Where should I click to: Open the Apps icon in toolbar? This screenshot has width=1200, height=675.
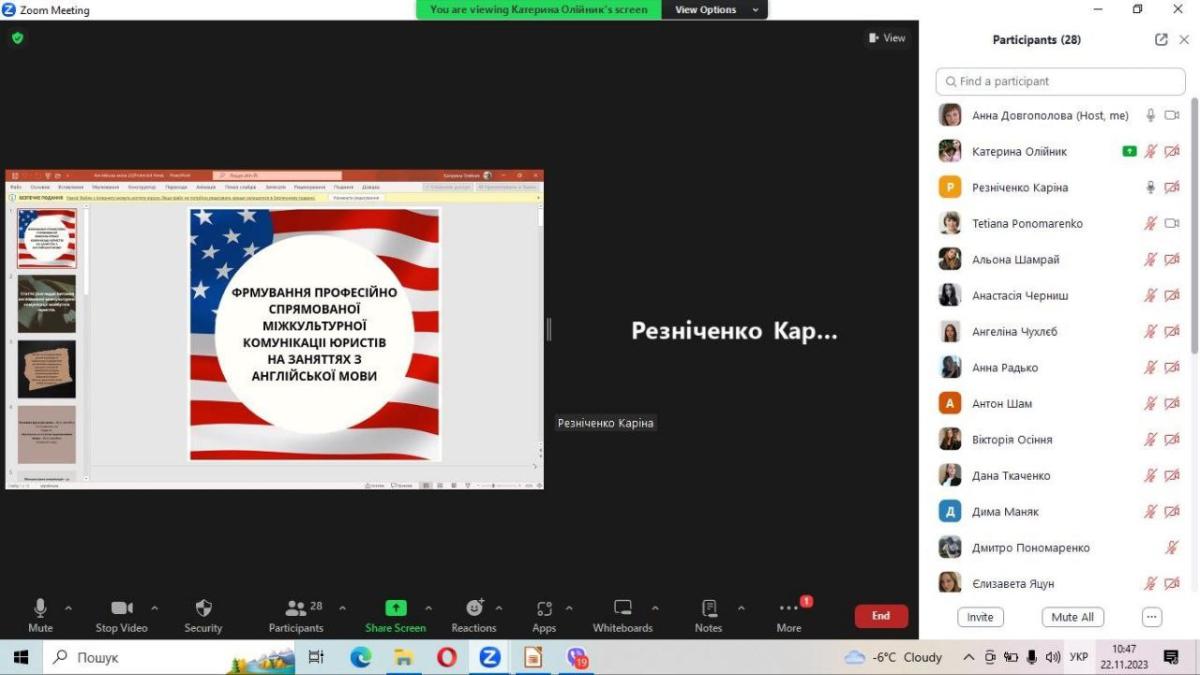544,608
